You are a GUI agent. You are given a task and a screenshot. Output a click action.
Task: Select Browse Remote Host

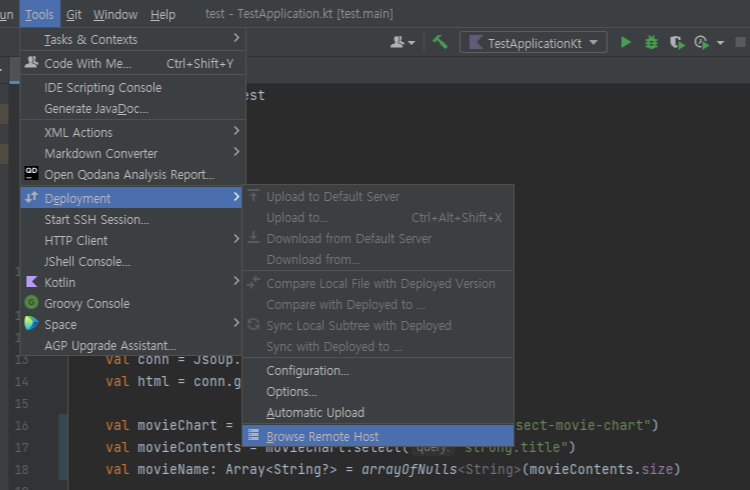[378, 436]
